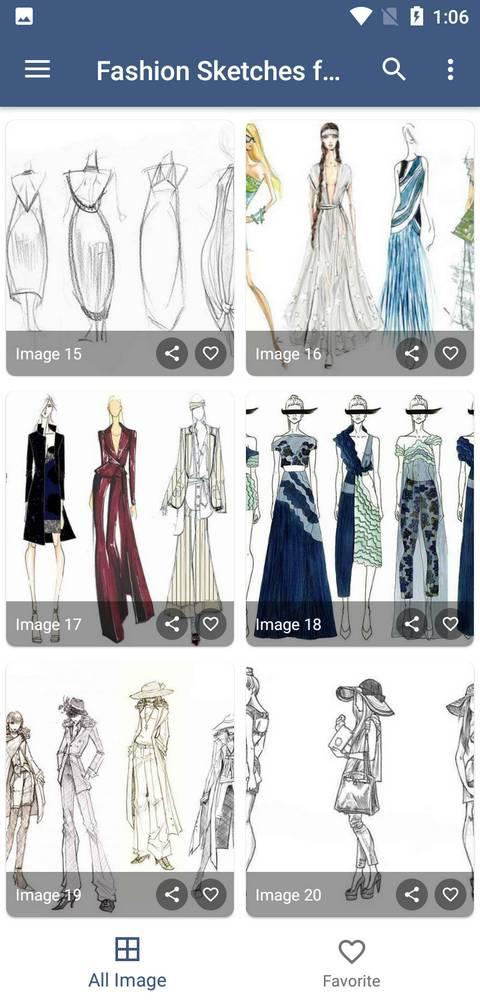This screenshot has width=480, height=1000.
Task: Like Image 19 with heart
Action: tap(211, 894)
